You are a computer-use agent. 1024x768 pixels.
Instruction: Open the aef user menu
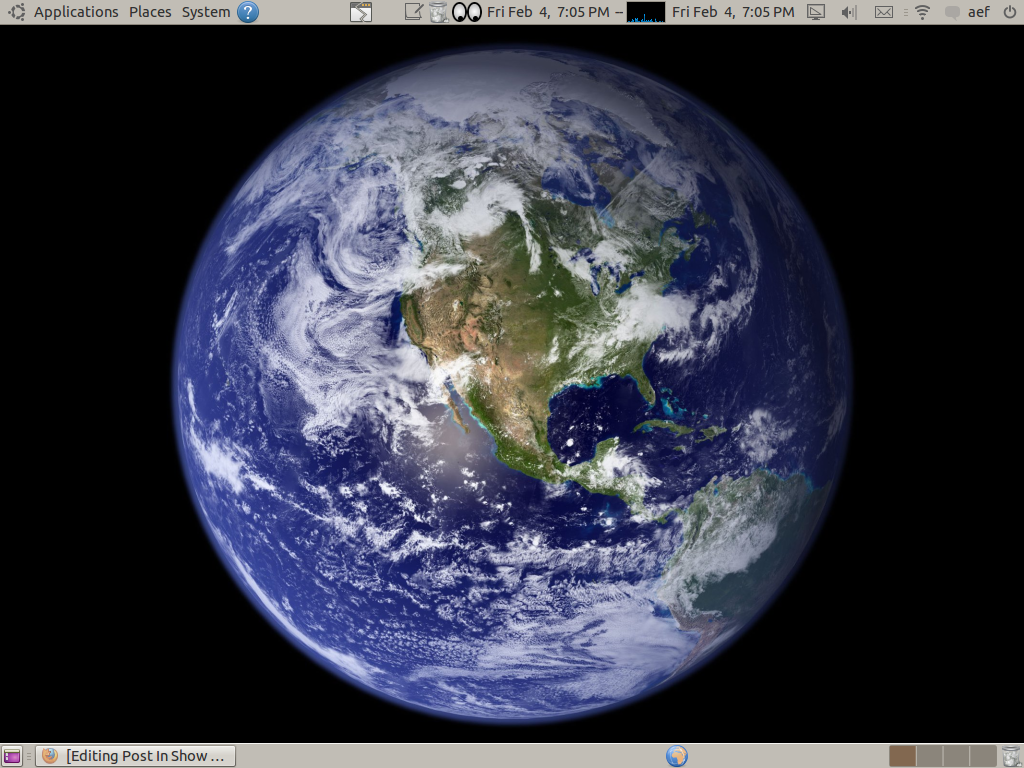pos(978,12)
